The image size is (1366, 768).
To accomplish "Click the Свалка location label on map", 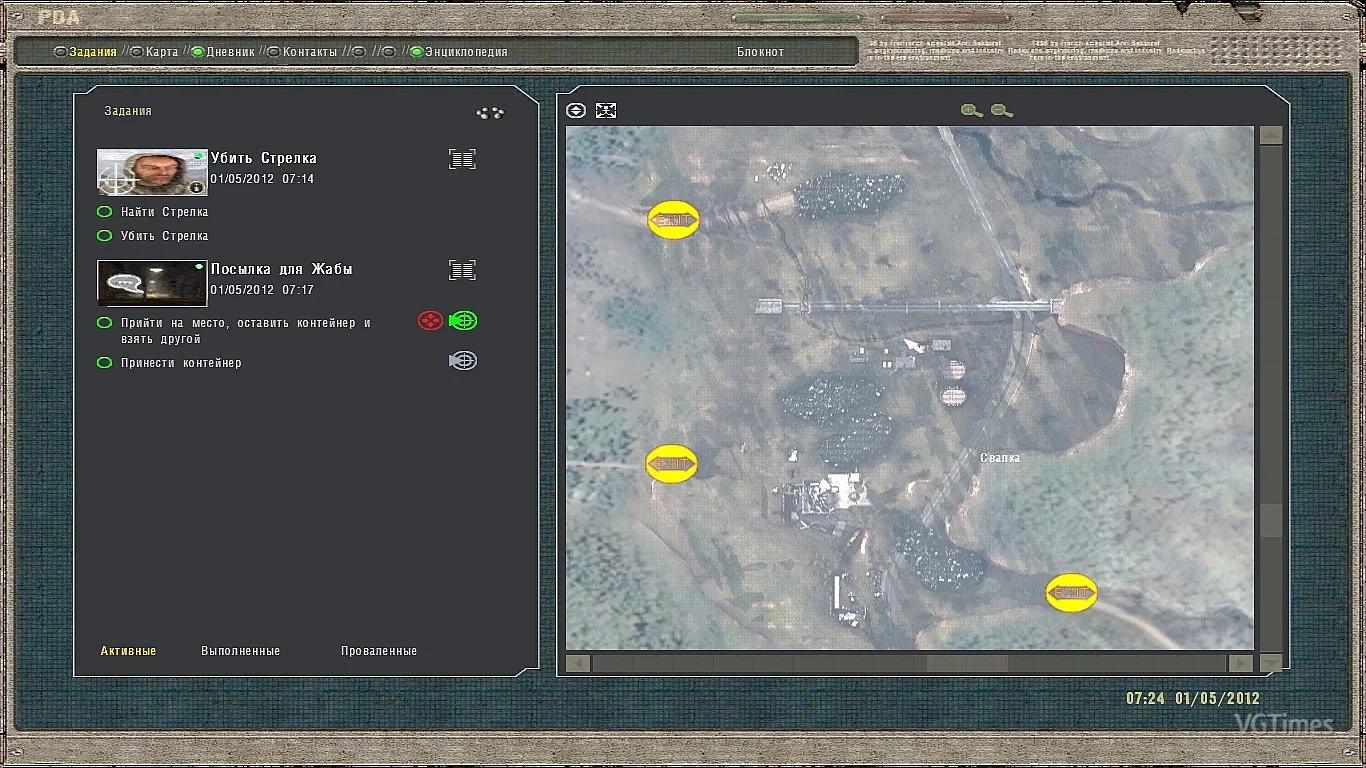I will point(1000,458).
